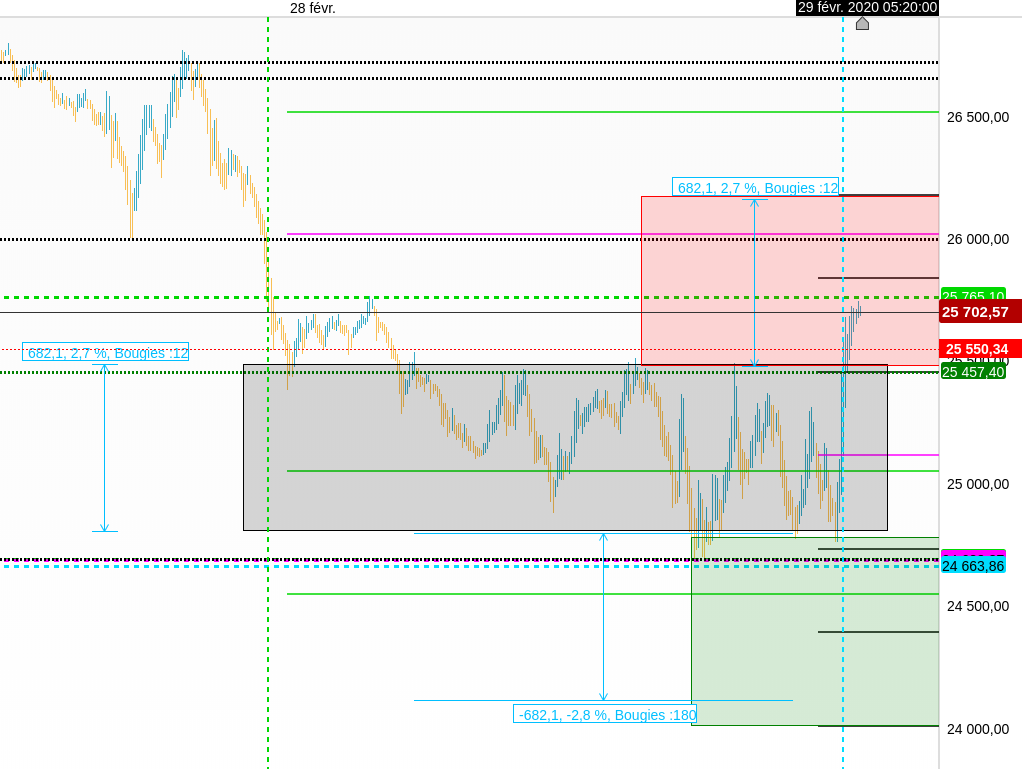The width and height of the screenshot is (1022, 769).
Task: Click the 28 févr. date label
Action: (x=313, y=8)
